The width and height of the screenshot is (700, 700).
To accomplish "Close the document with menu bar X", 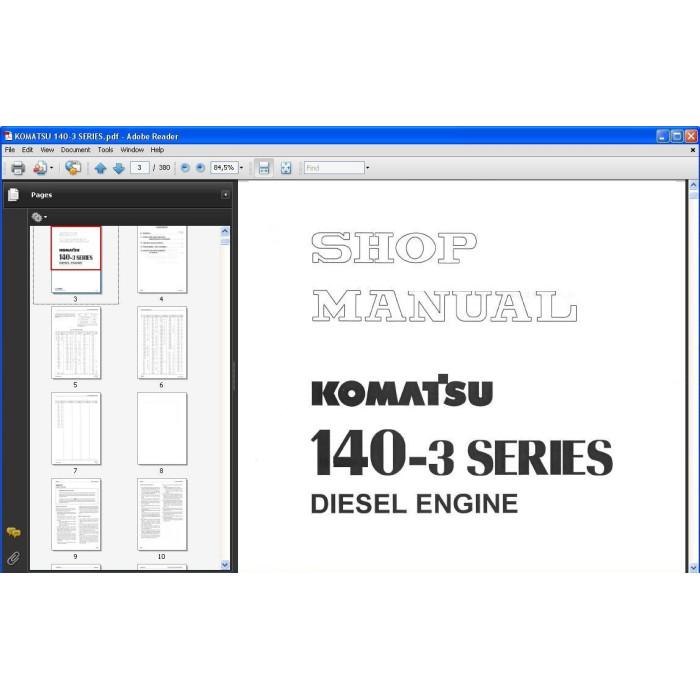I will point(692,150).
